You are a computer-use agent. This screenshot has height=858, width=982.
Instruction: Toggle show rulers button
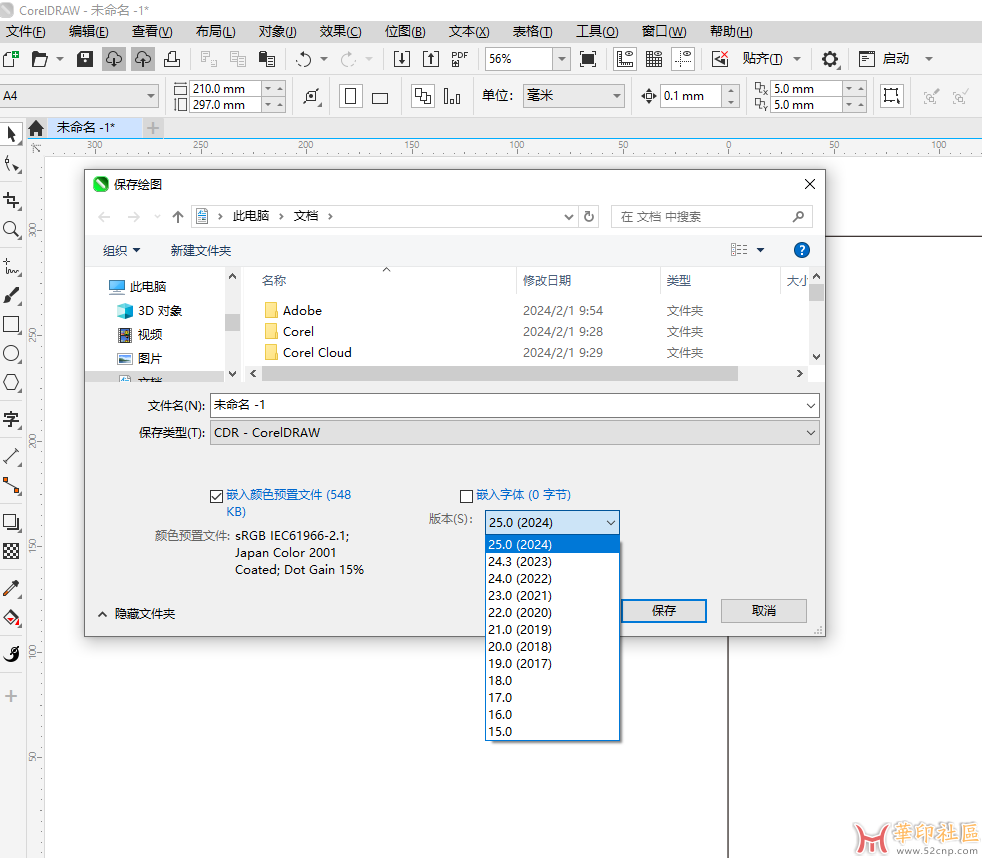coord(625,59)
